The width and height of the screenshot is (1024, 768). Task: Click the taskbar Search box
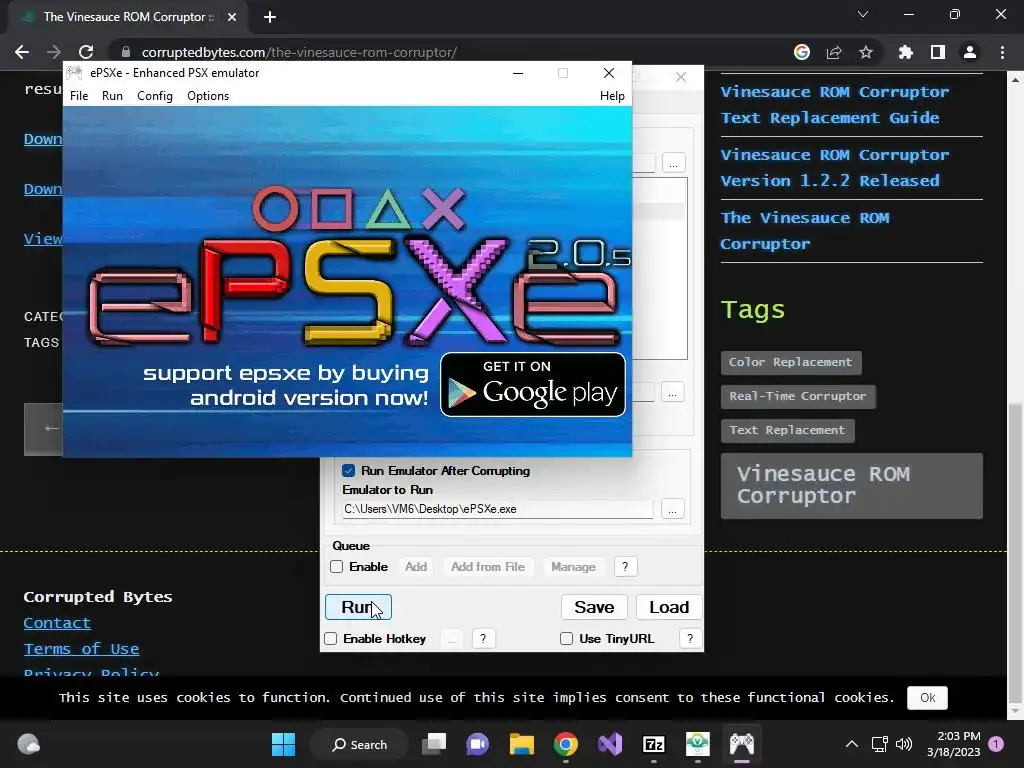pos(359,744)
